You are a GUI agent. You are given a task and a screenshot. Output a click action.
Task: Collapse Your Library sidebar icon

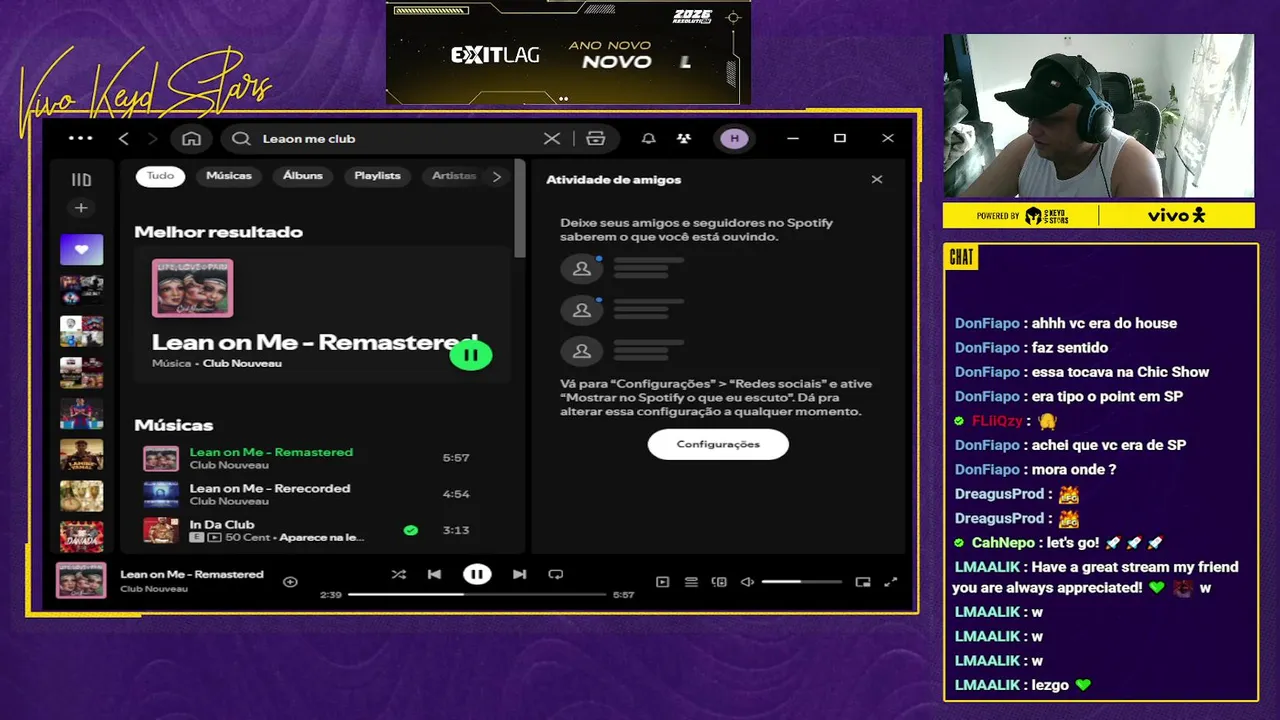81,180
